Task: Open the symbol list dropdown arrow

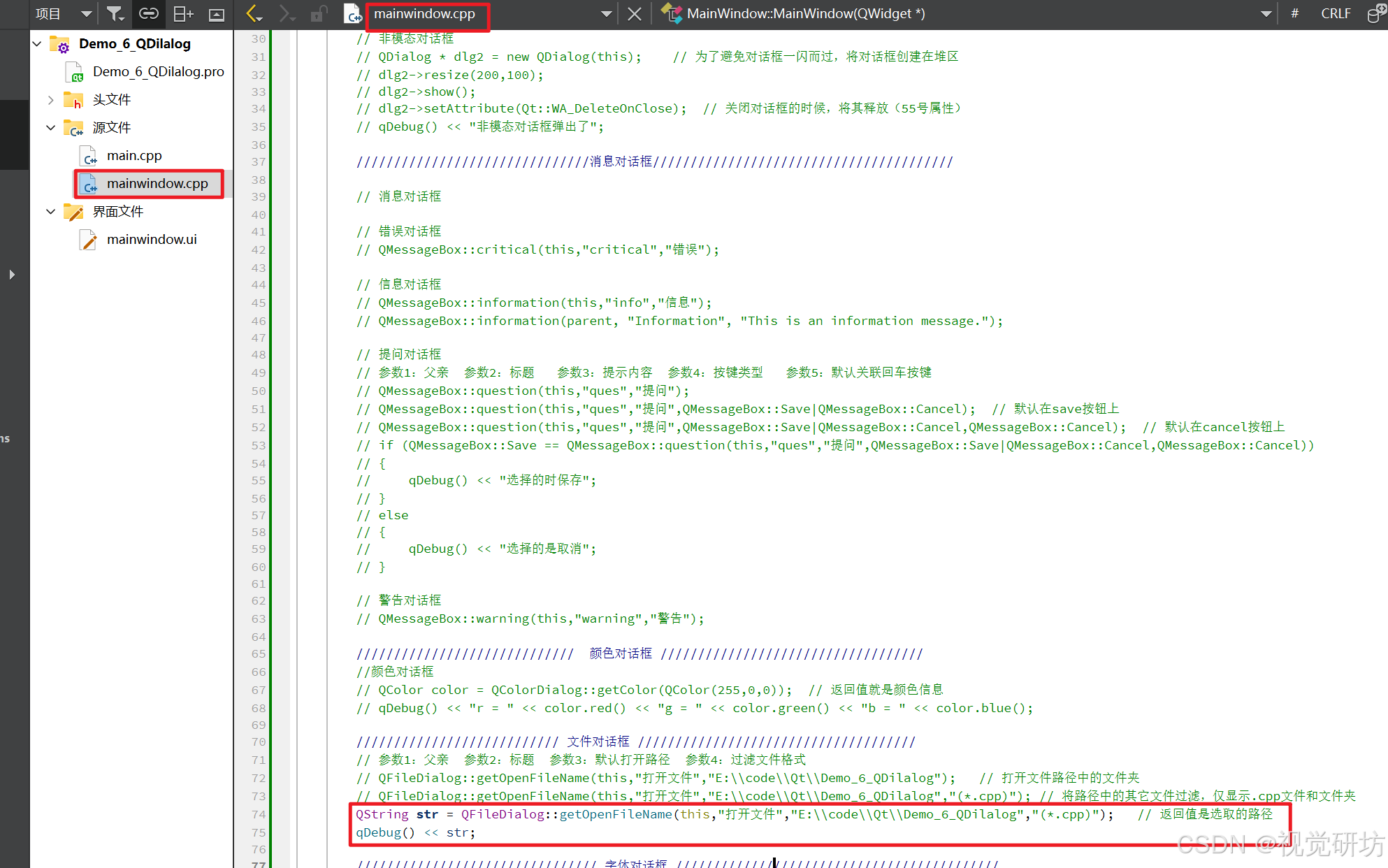Action: coord(1266,13)
